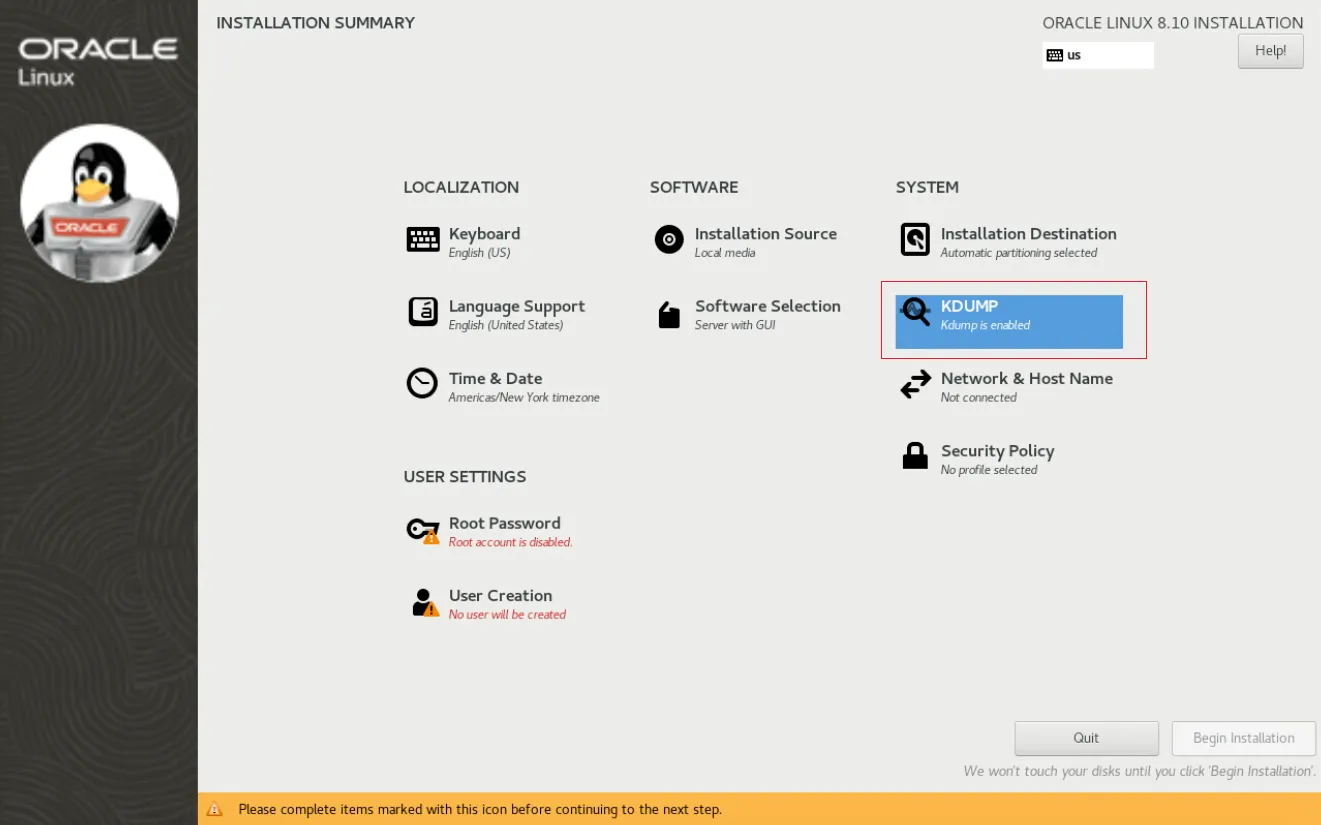Click the Keyboard spoke's keyboard icon
Screen dimensions: 1321x825
[422, 239]
